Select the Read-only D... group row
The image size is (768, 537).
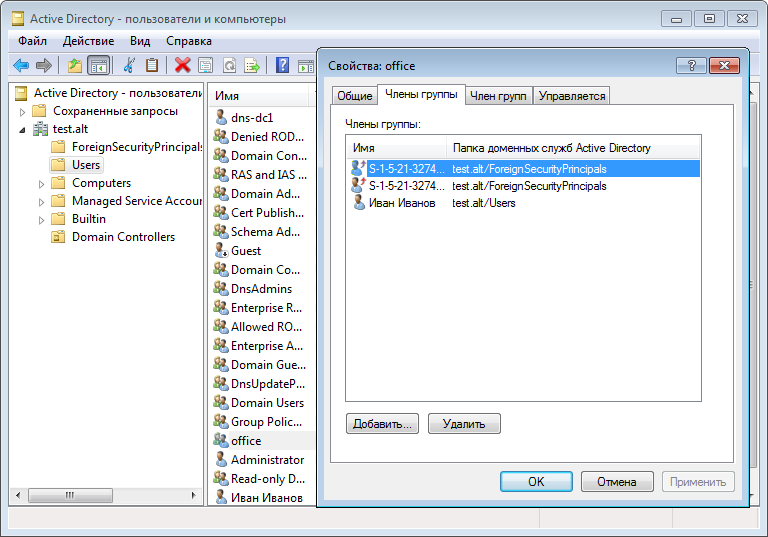coord(260,479)
